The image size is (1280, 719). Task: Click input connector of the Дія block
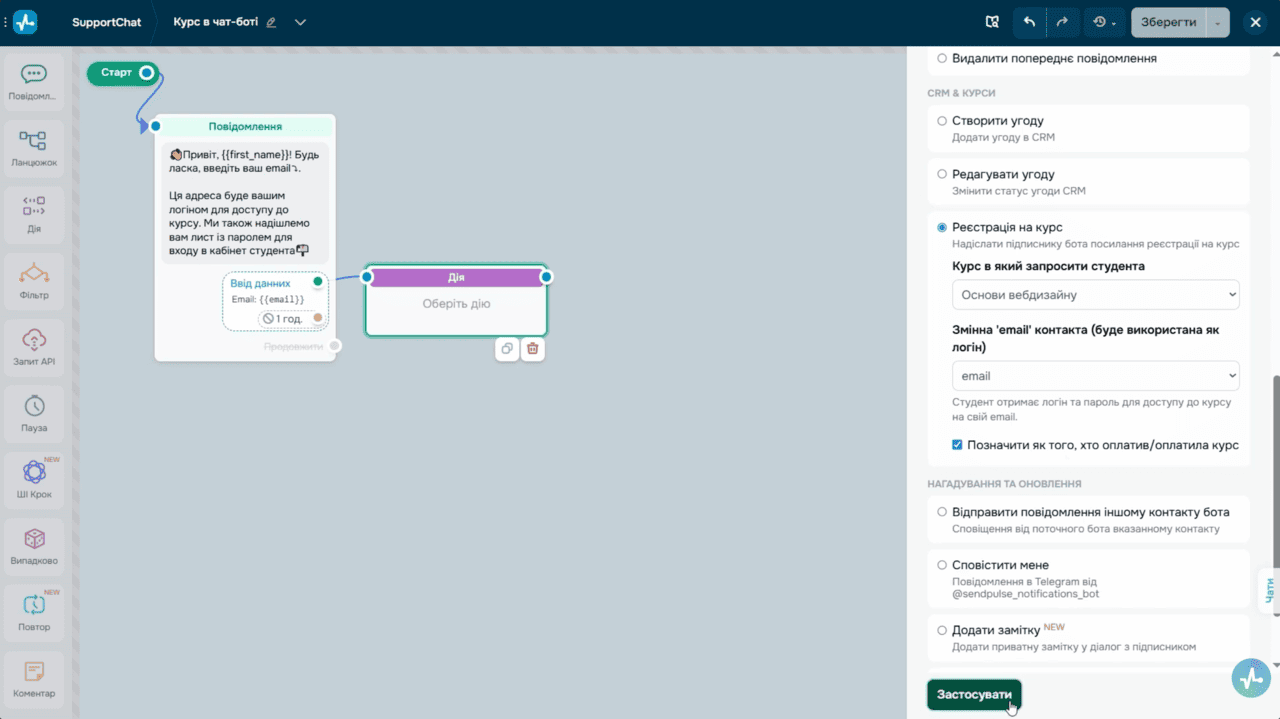[367, 277]
